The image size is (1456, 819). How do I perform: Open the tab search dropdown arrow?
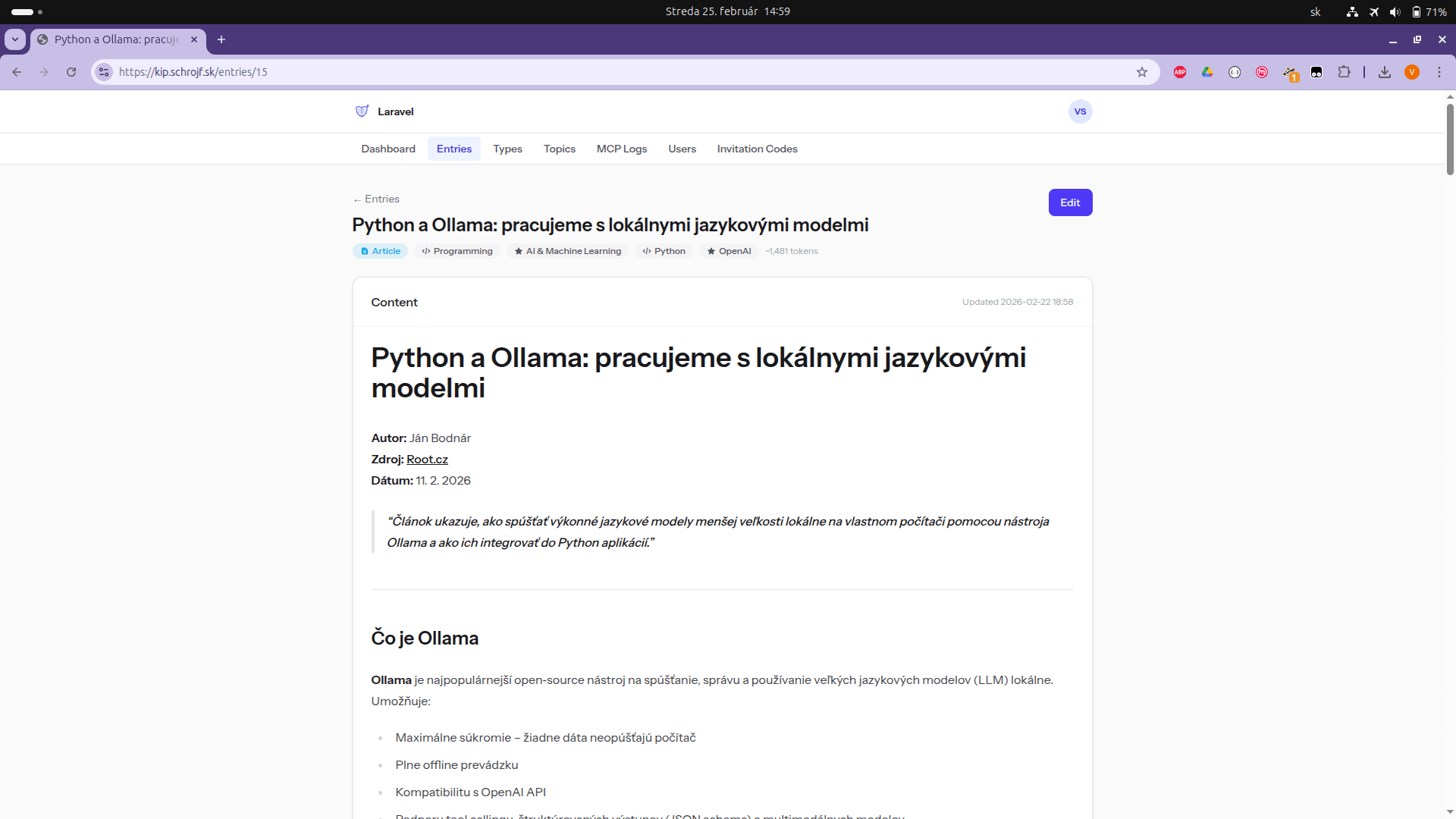(x=15, y=39)
